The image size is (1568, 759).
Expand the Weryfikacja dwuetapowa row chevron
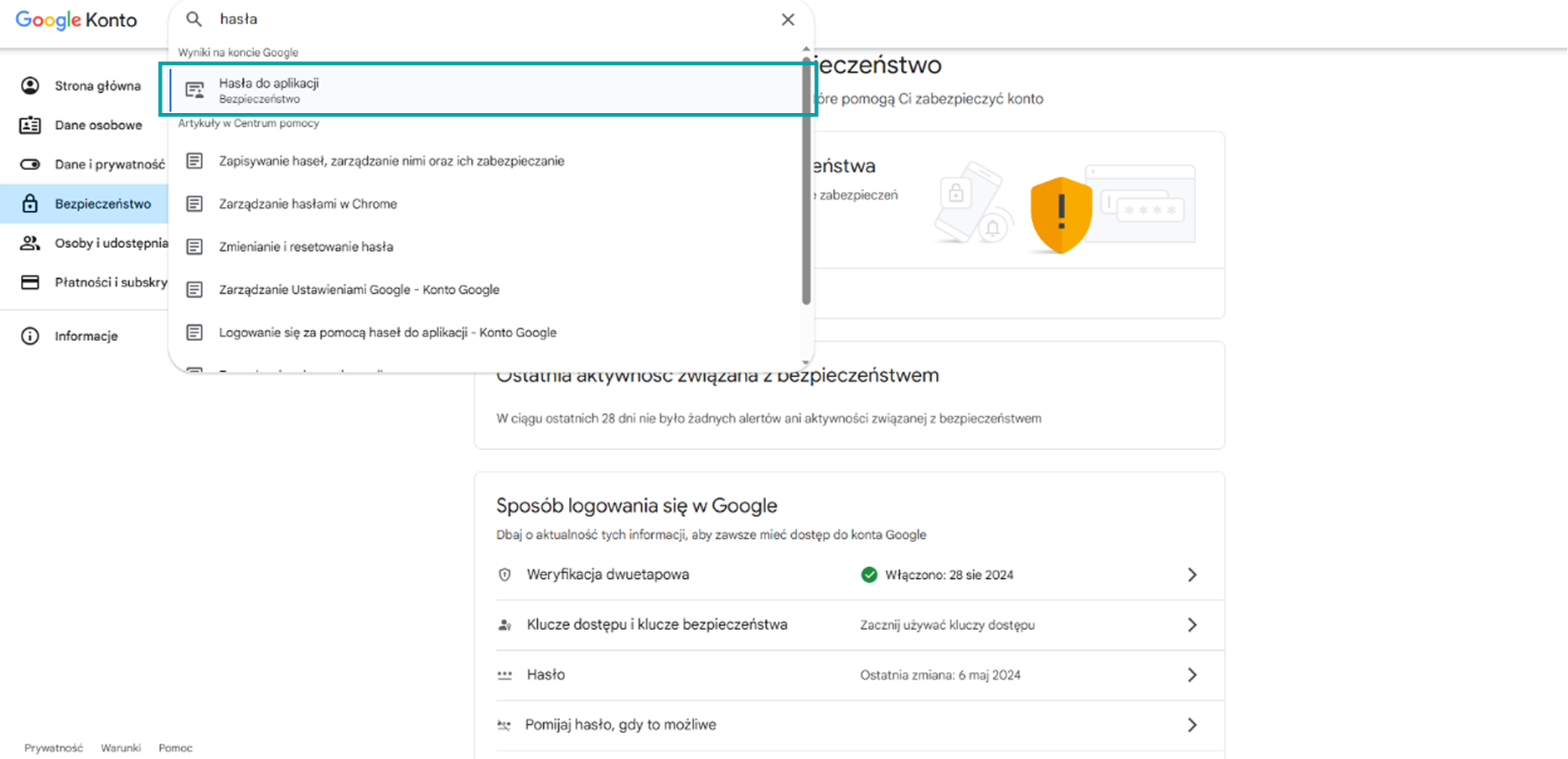click(1193, 575)
